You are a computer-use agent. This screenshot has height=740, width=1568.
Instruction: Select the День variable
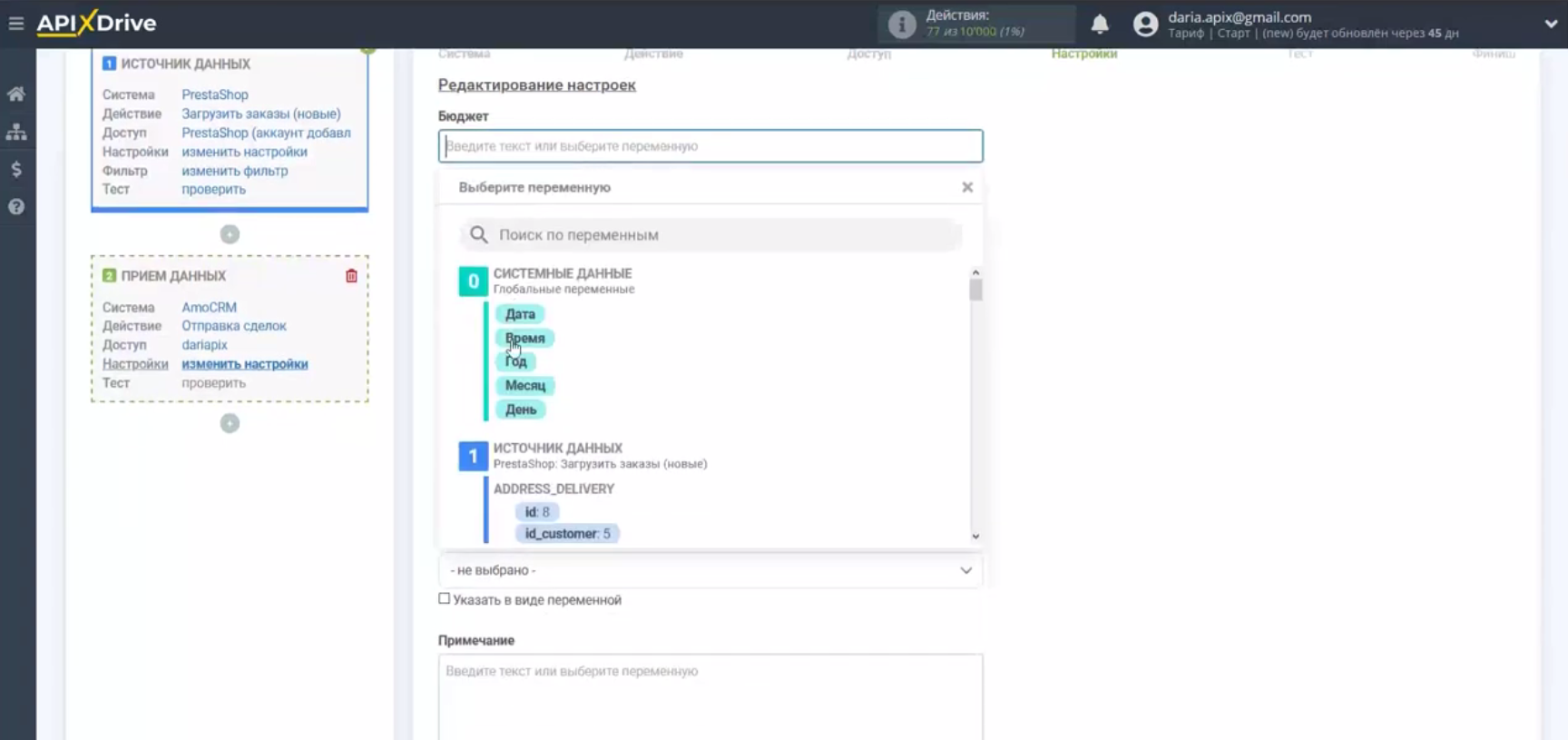(521, 409)
